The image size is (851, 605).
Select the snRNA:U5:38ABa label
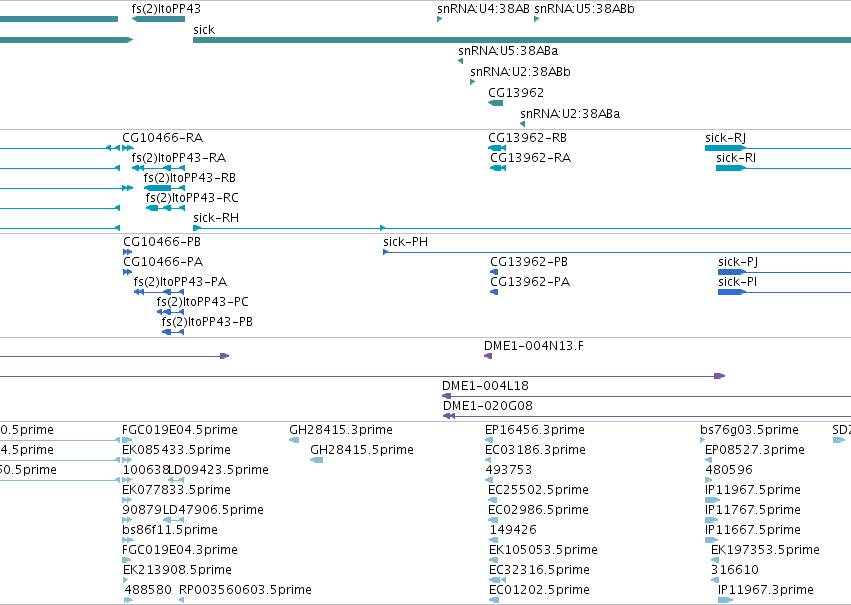[x=508, y=50]
